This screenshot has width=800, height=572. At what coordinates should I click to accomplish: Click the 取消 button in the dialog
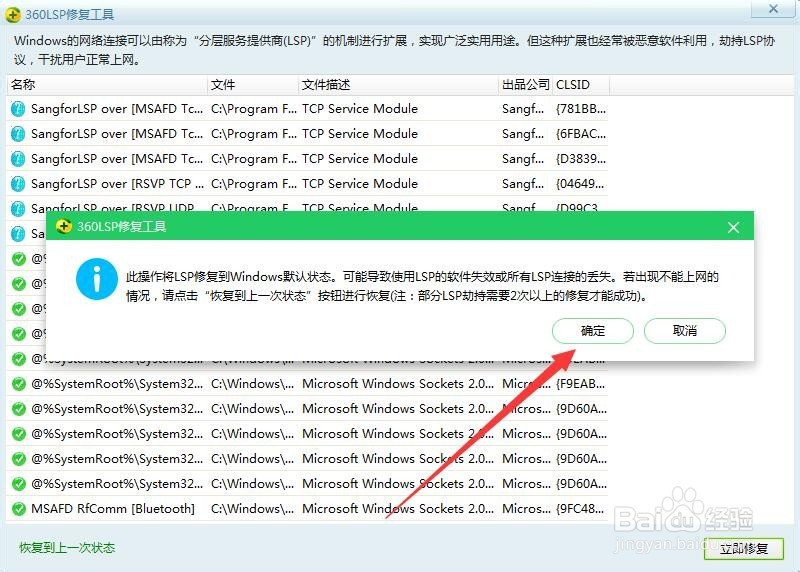685,331
